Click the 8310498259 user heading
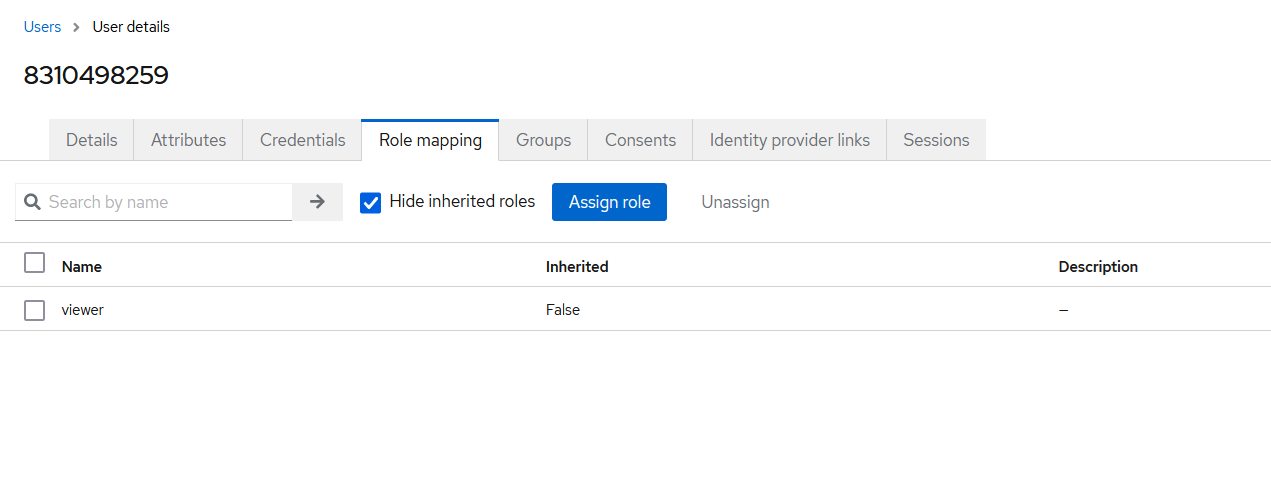Image resolution: width=1271 pixels, height=501 pixels. 96,75
